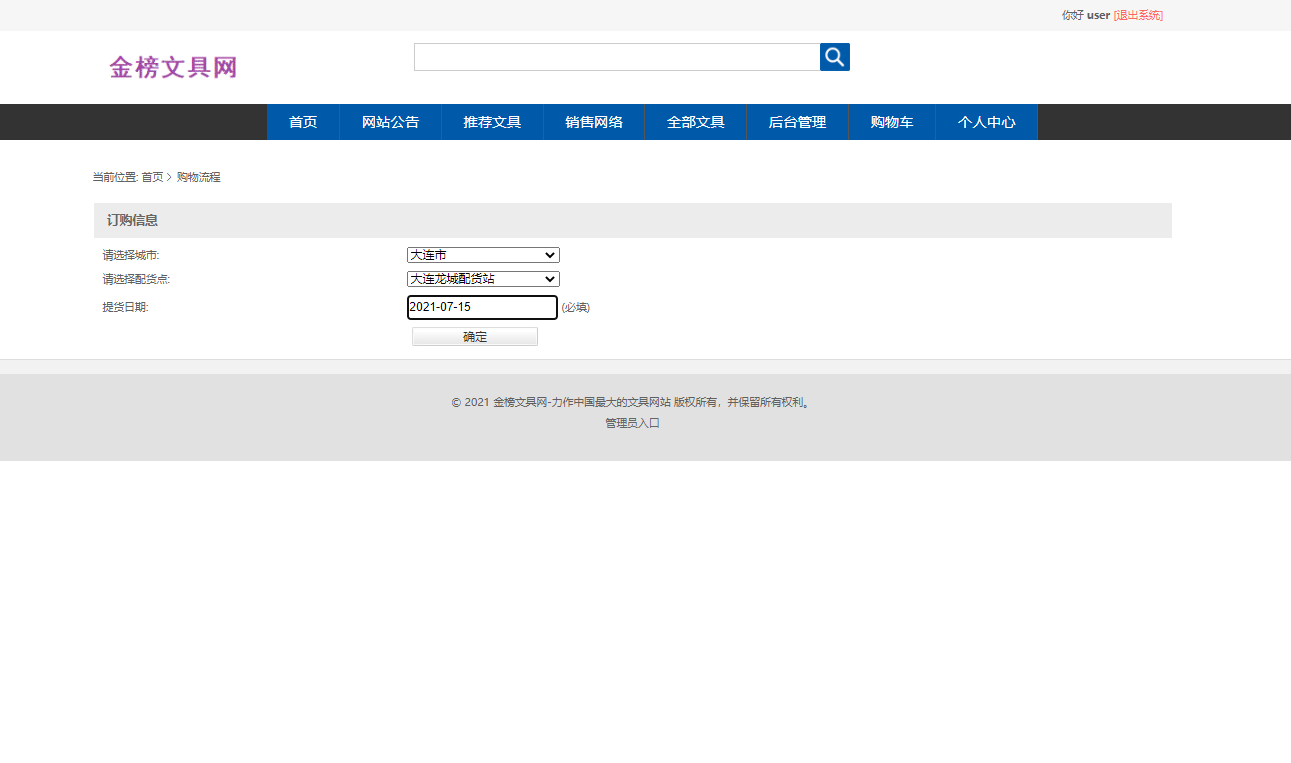Select 推荐文具 from the navigation bar
This screenshot has width=1291, height=763.
click(492, 121)
